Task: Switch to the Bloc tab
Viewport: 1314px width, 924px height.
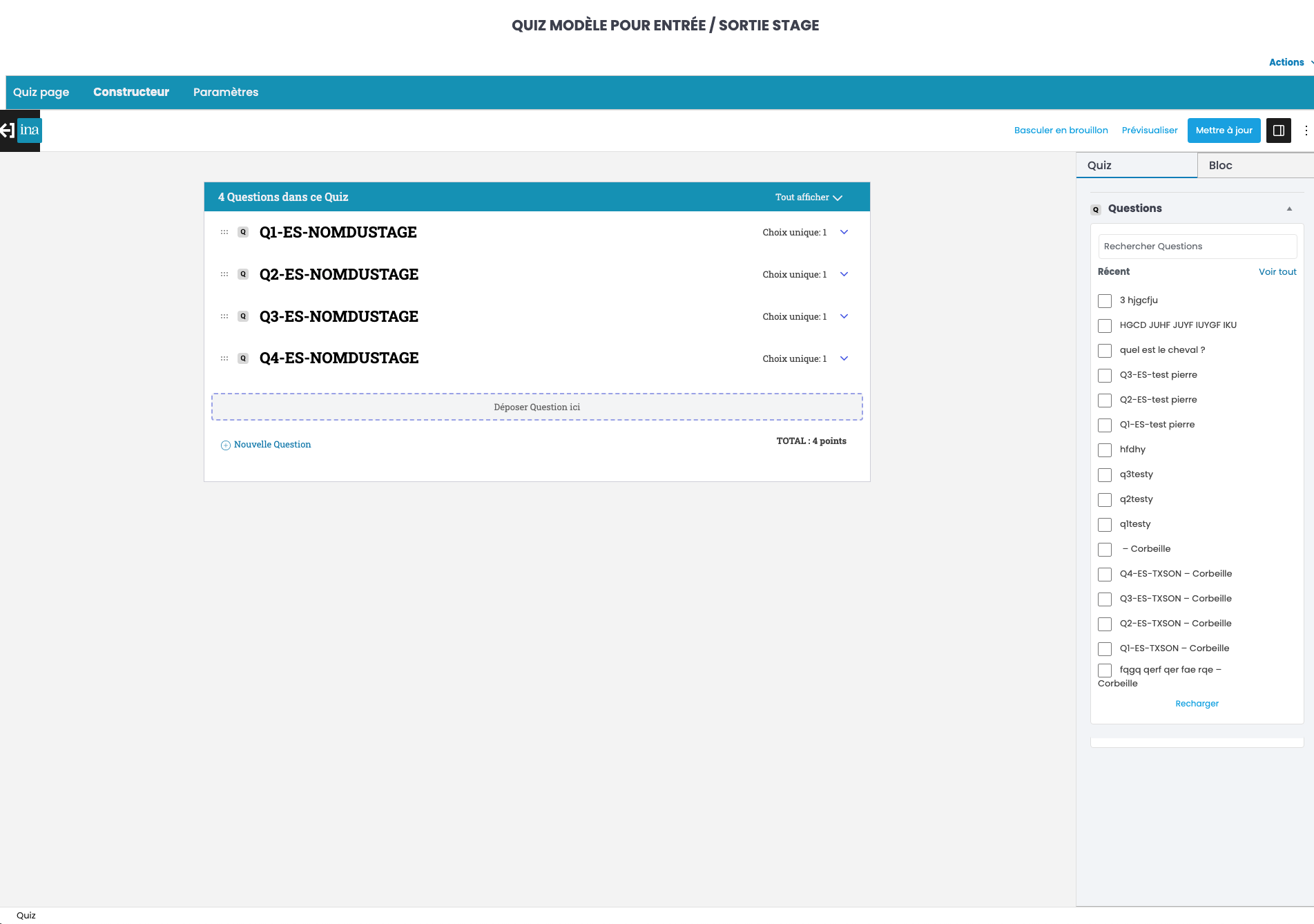Action: tap(1220, 166)
